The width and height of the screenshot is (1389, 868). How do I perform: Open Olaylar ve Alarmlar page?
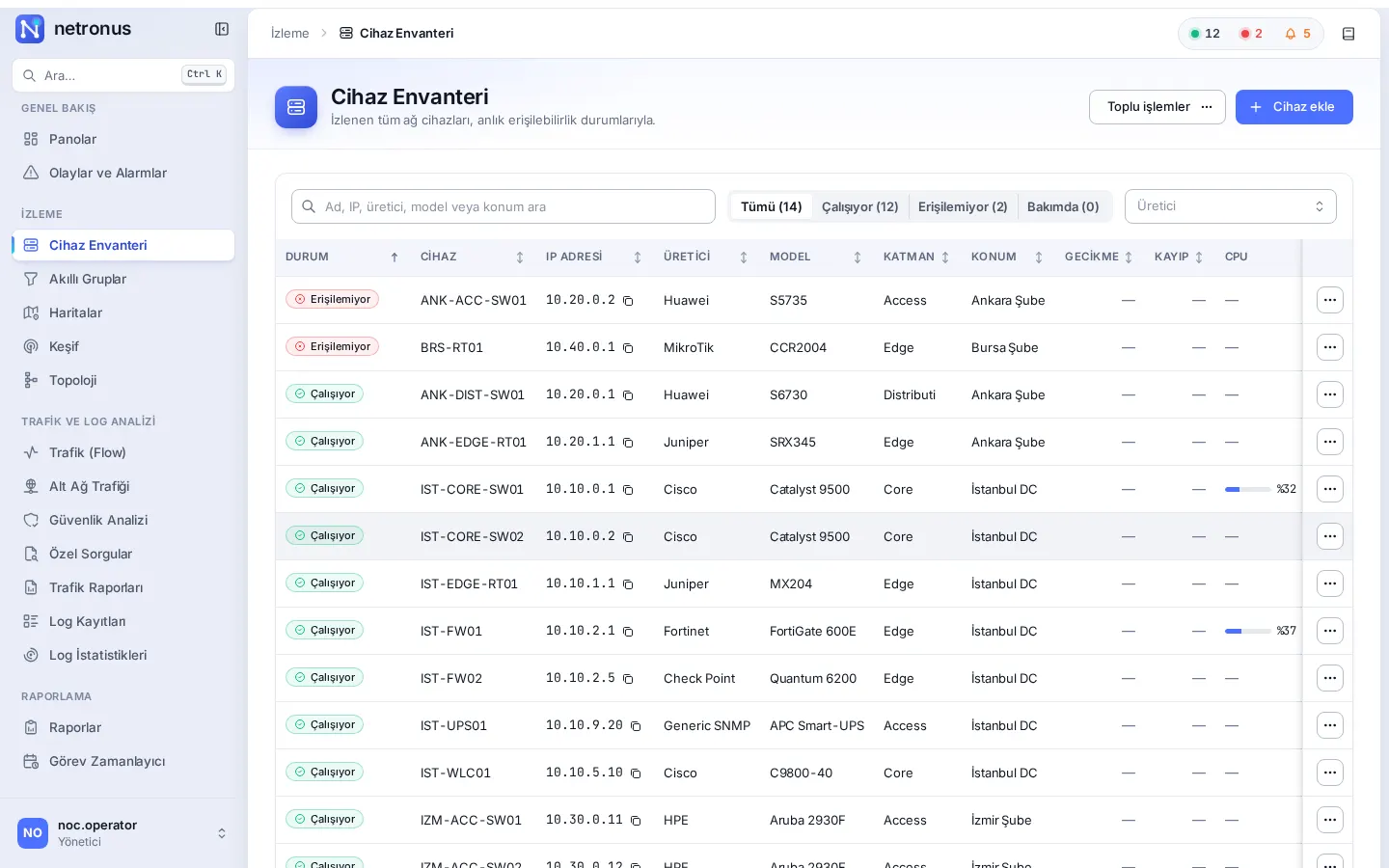(x=123, y=173)
